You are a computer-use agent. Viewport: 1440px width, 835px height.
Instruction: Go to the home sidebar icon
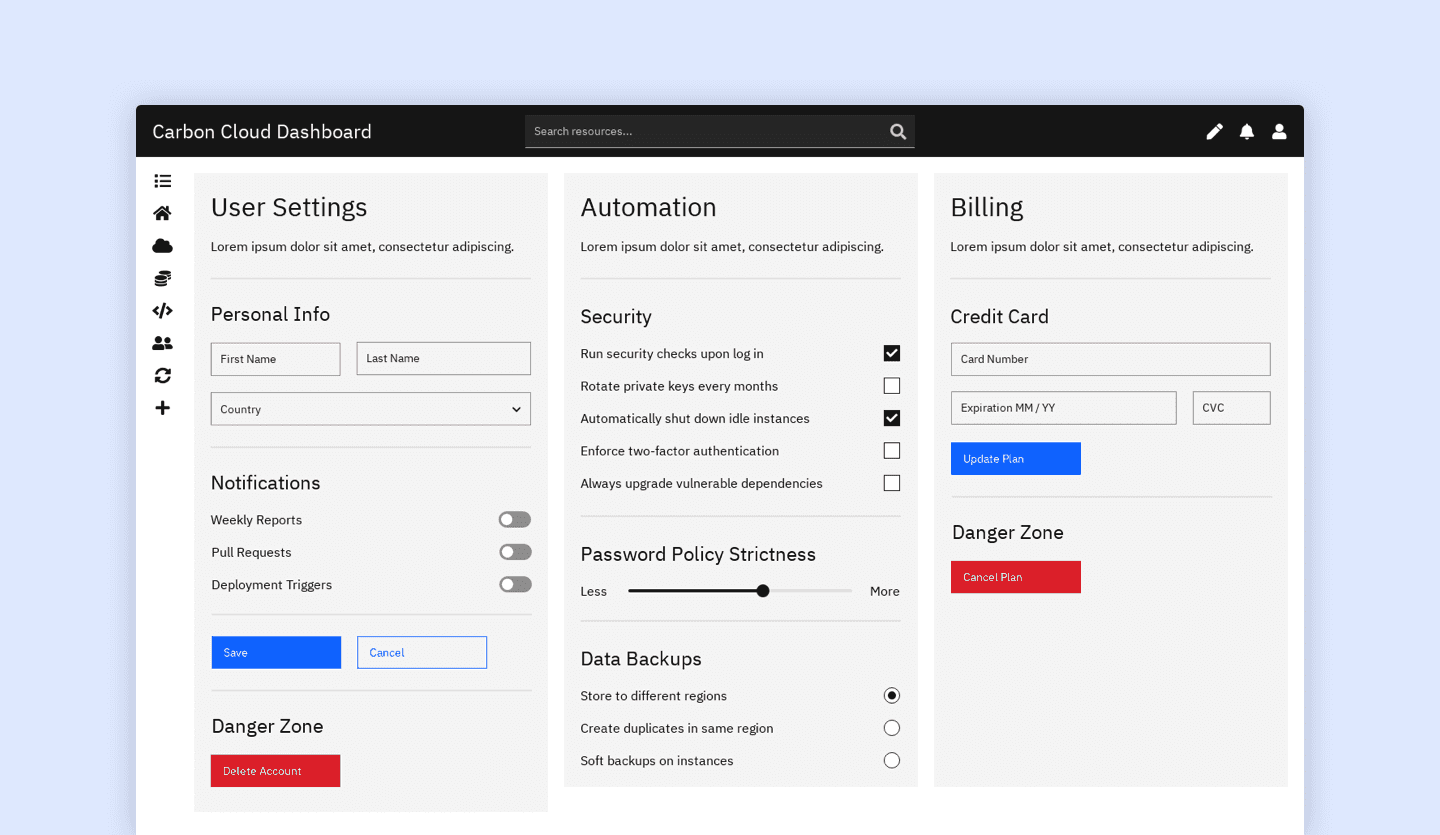point(162,213)
